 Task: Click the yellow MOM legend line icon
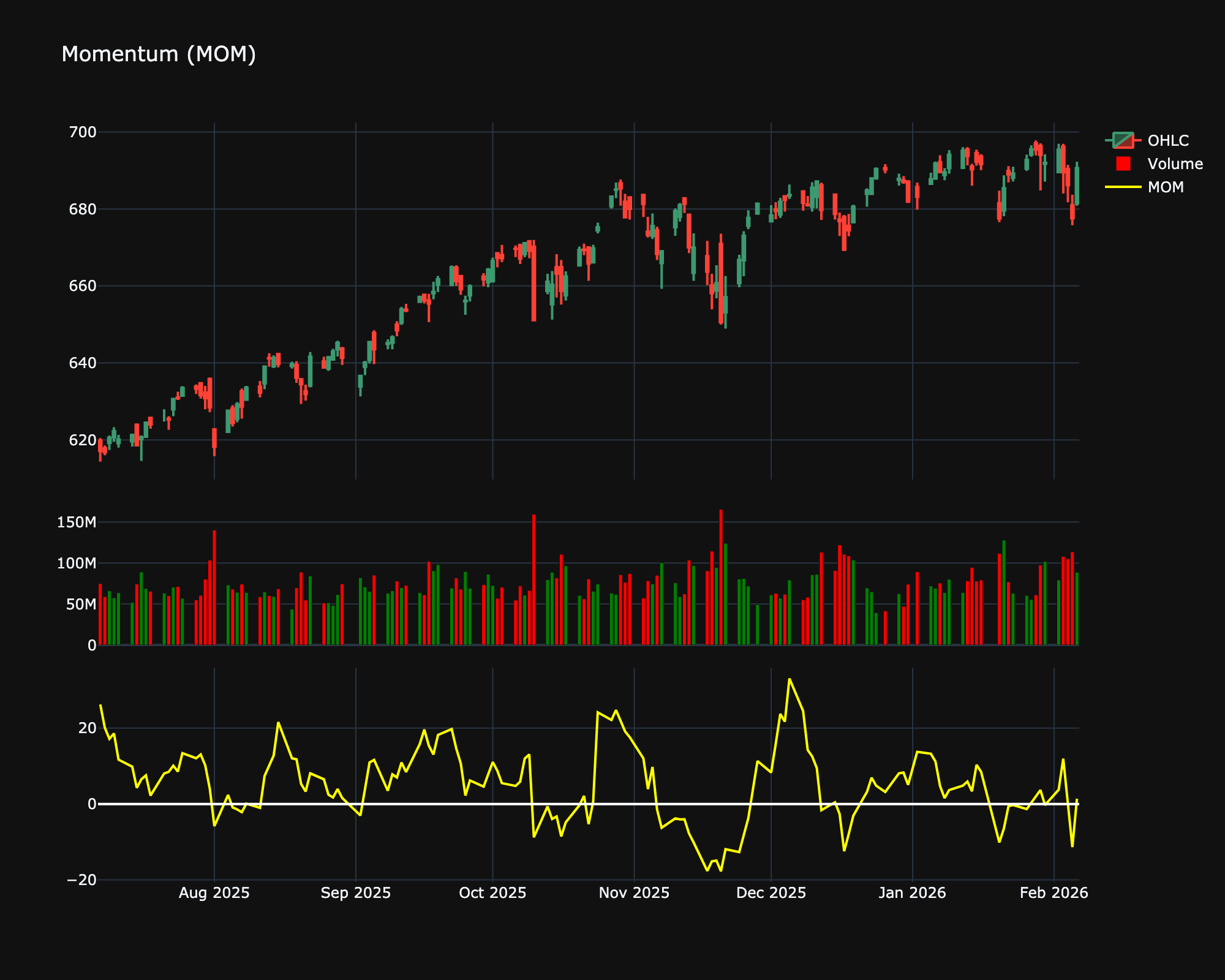1123,187
